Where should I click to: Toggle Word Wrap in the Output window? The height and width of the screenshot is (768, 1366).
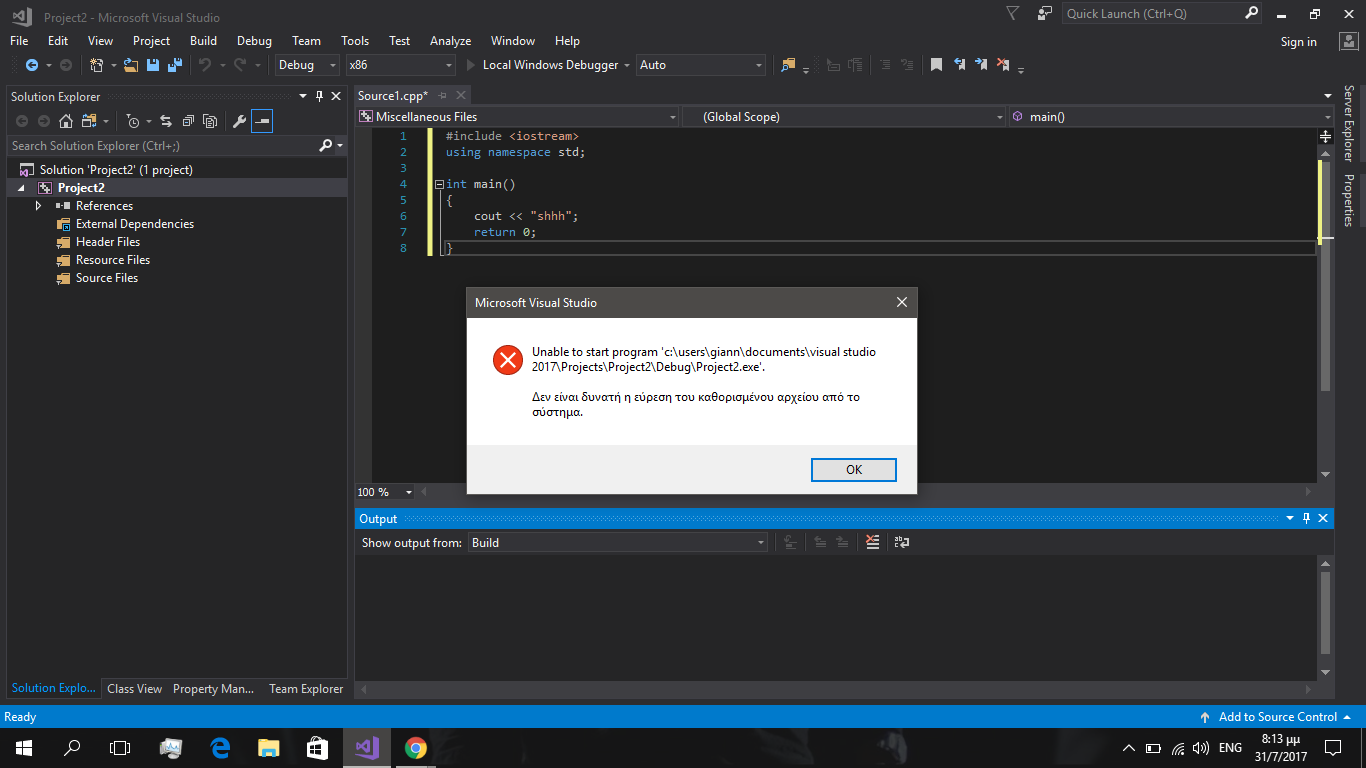tap(902, 542)
